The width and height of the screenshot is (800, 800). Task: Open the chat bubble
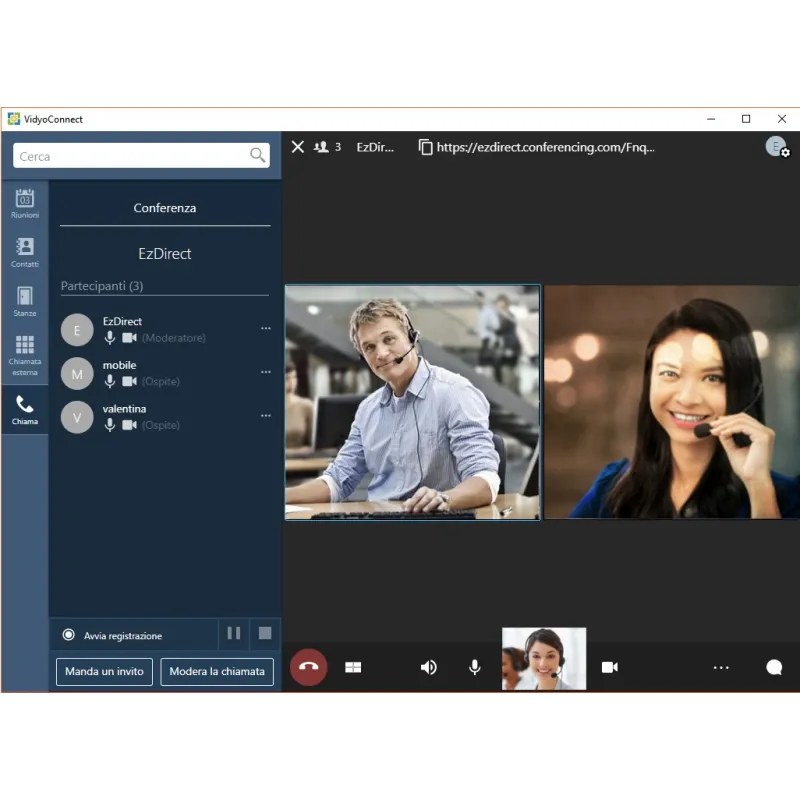pyautogui.click(x=774, y=667)
